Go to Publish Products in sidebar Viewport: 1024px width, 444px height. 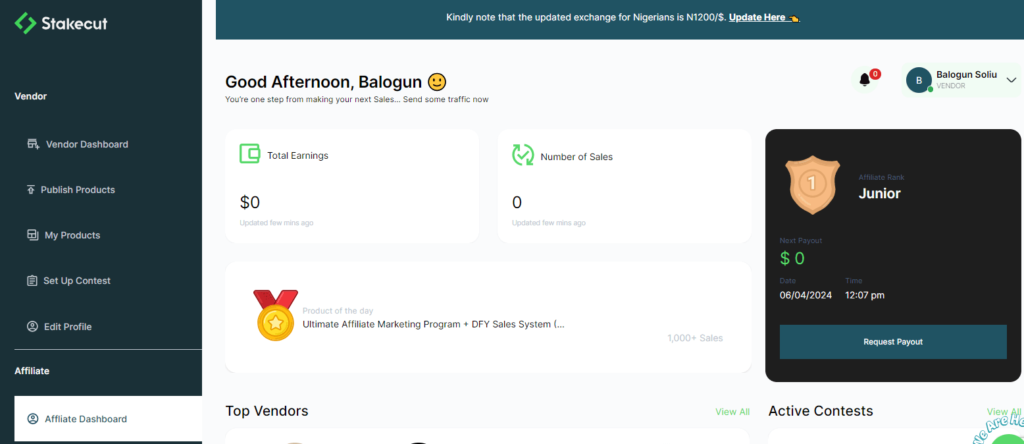(x=77, y=190)
